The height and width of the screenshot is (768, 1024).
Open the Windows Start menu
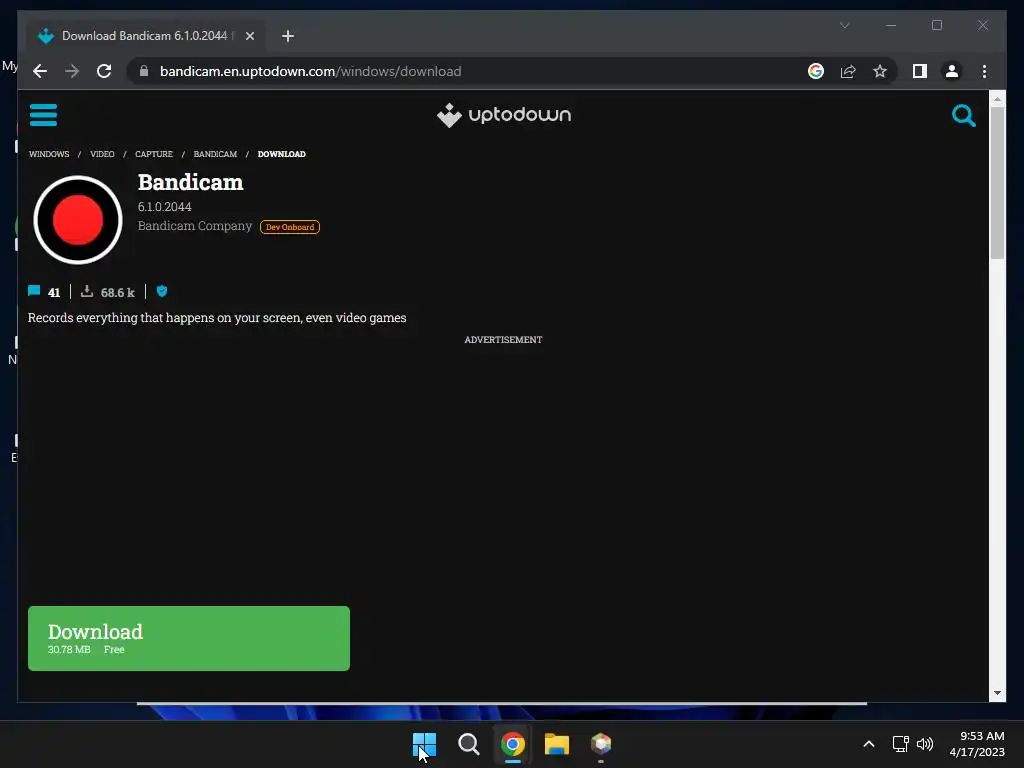pos(424,744)
